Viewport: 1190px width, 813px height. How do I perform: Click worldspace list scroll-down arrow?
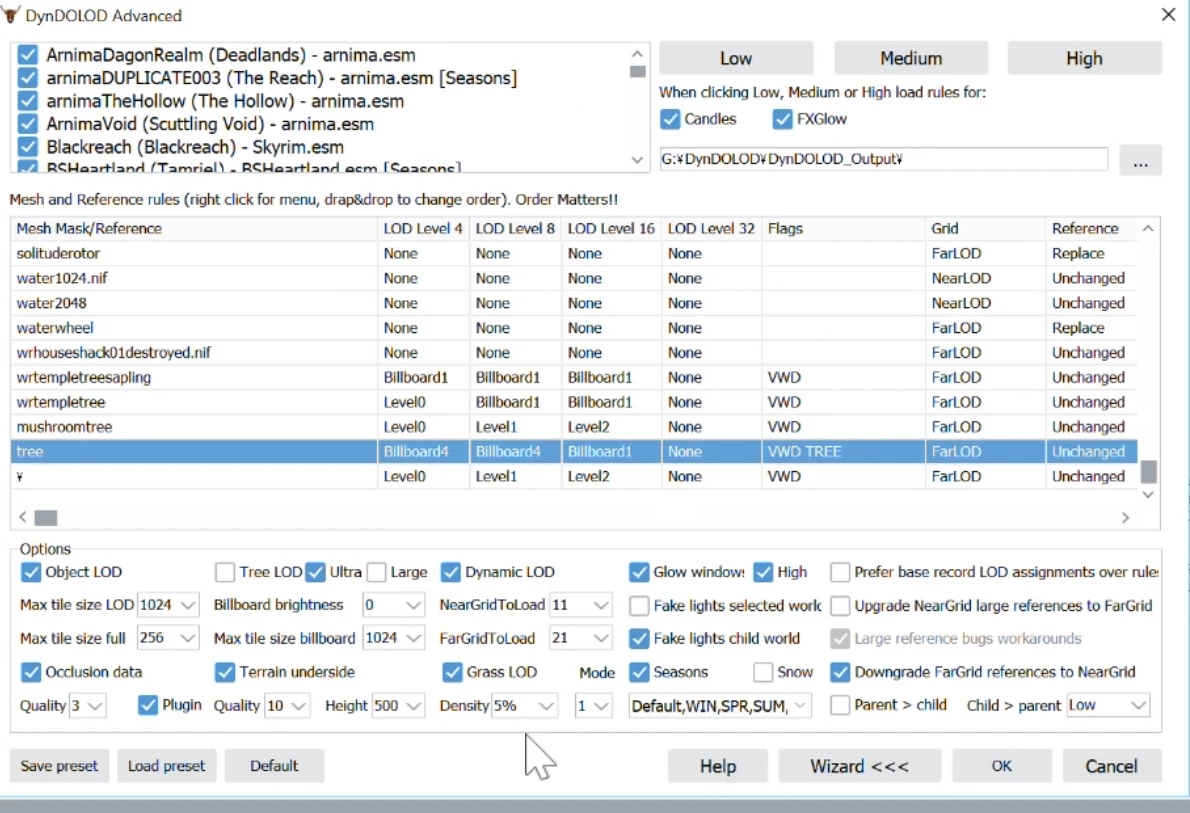pos(638,160)
